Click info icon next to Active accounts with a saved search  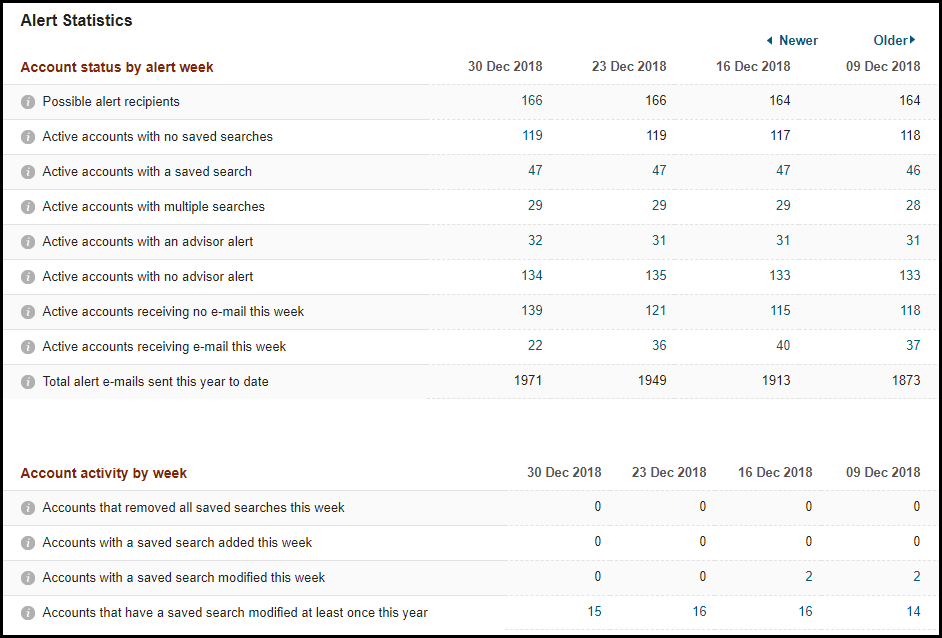(x=28, y=172)
